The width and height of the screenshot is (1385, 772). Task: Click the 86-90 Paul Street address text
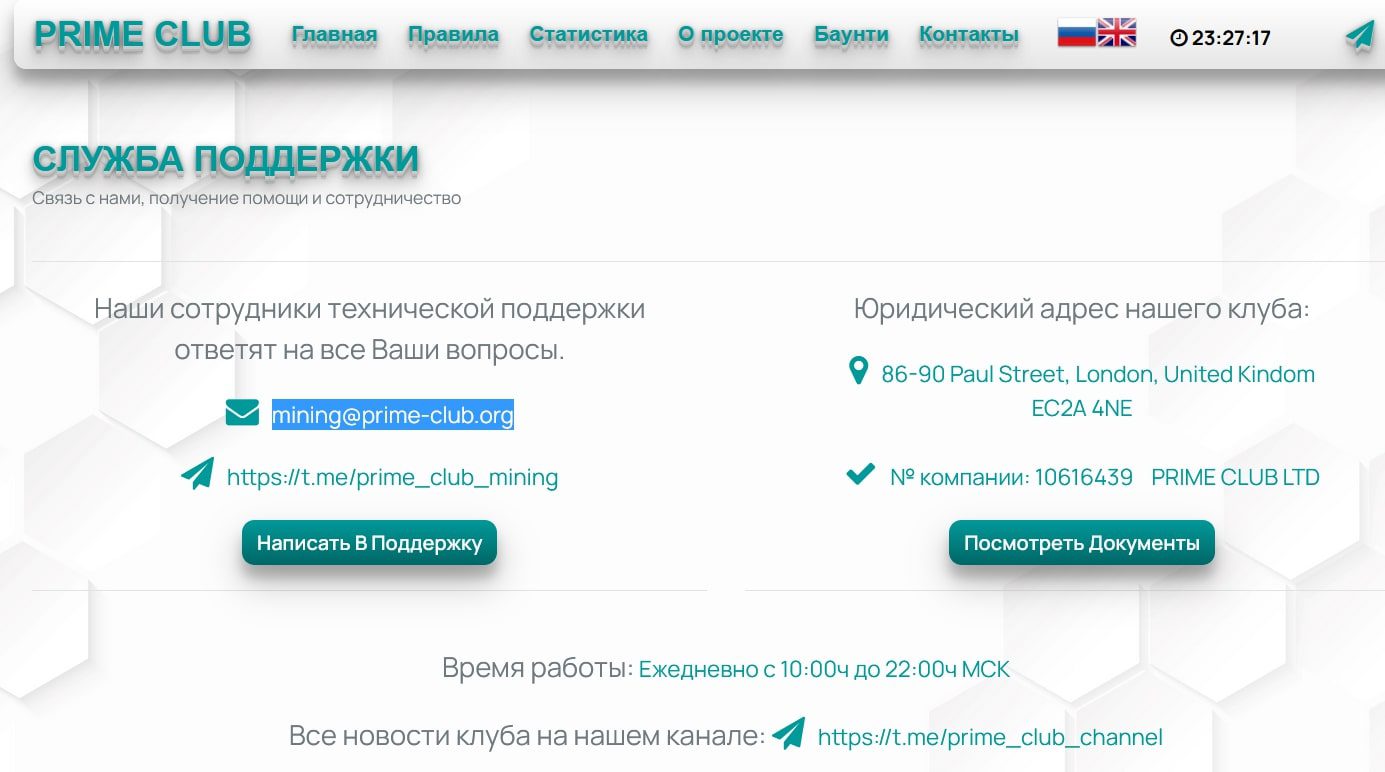tap(1098, 374)
